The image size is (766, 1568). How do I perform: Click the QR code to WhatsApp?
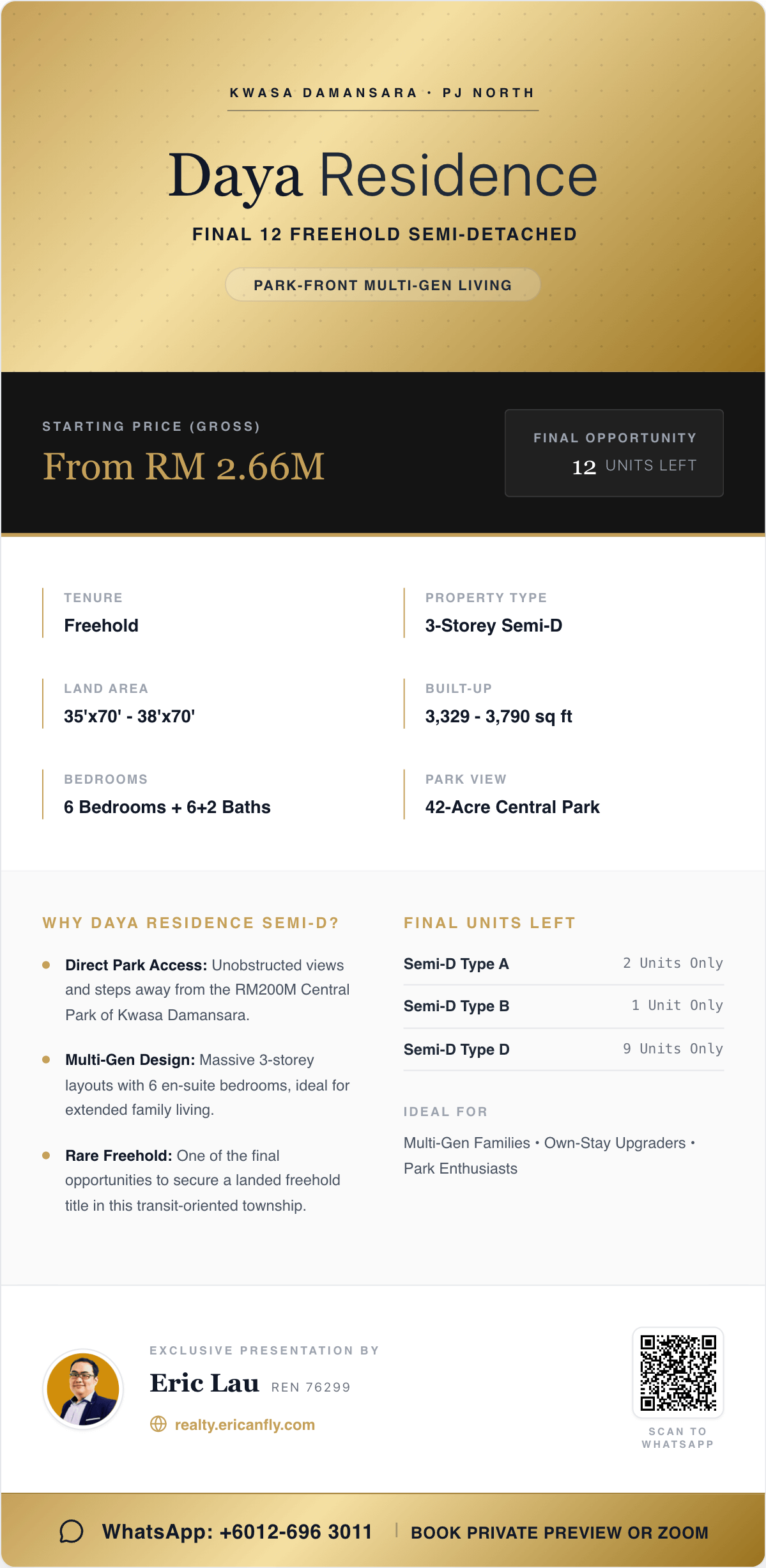coord(678,1372)
